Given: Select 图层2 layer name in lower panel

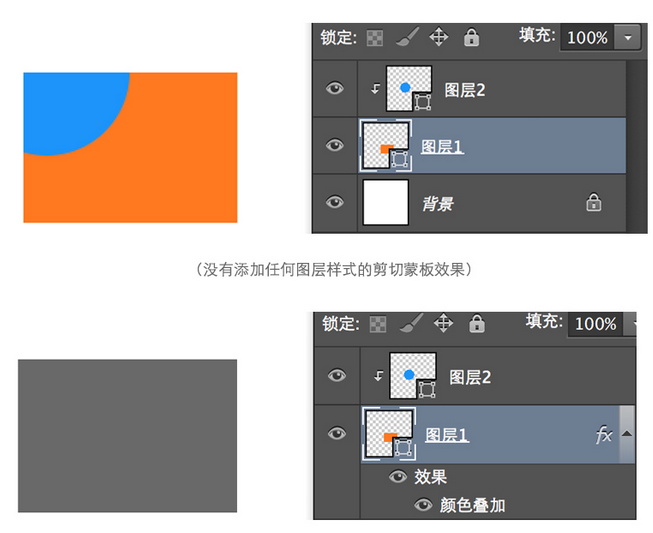Looking at the screenshot, I should (470, 377).
